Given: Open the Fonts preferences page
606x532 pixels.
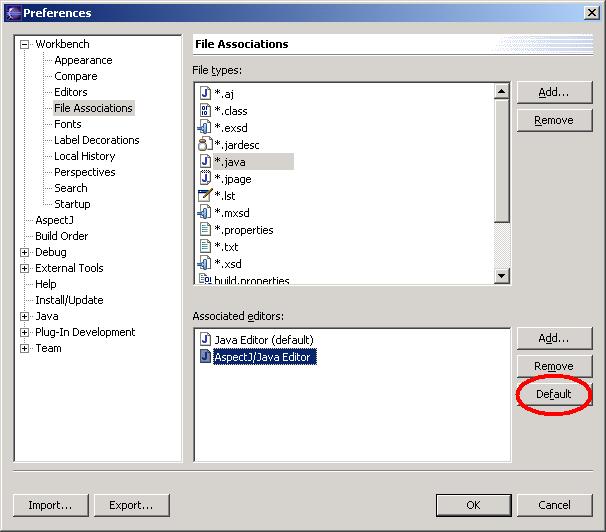Looking at the screenshot, I should click(x=68, y=124).
